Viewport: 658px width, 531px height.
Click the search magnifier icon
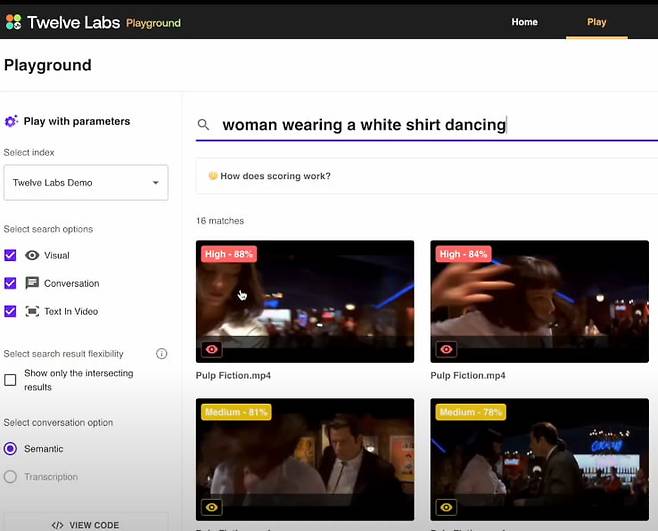click(x=204, y=125)
